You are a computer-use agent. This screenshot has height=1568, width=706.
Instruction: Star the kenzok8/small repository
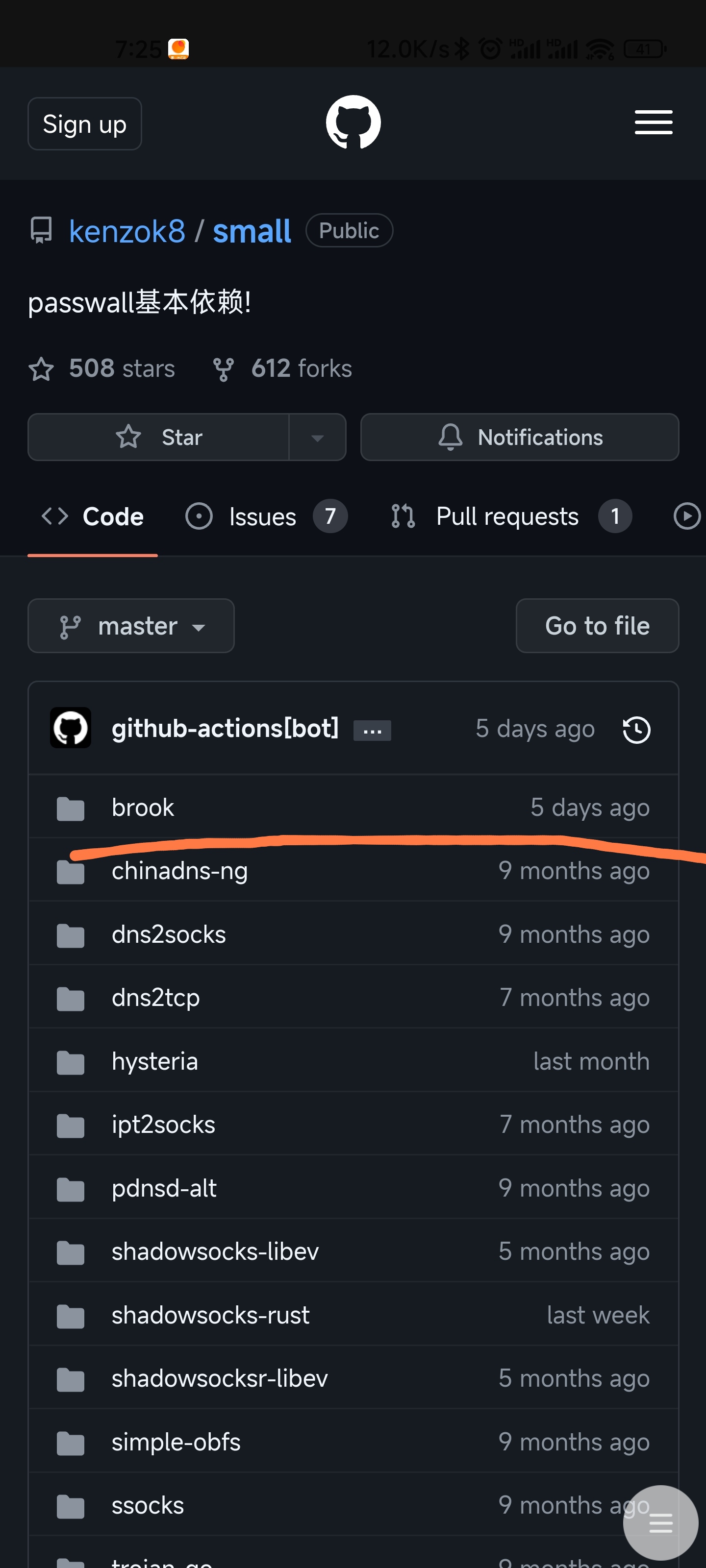coord(158,437)
